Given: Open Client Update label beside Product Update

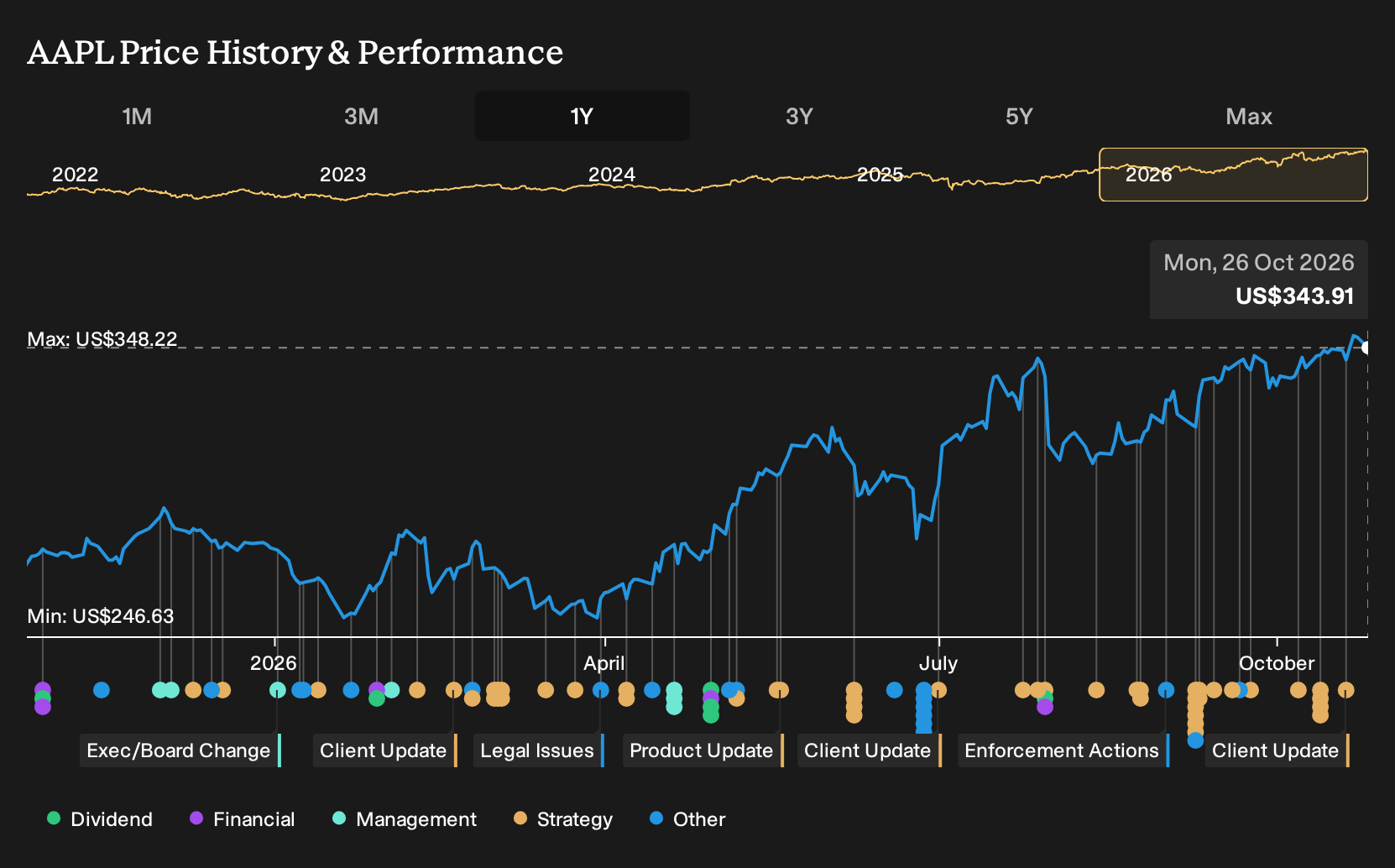Looking at the screenshot, I should [x=870, y=750].
